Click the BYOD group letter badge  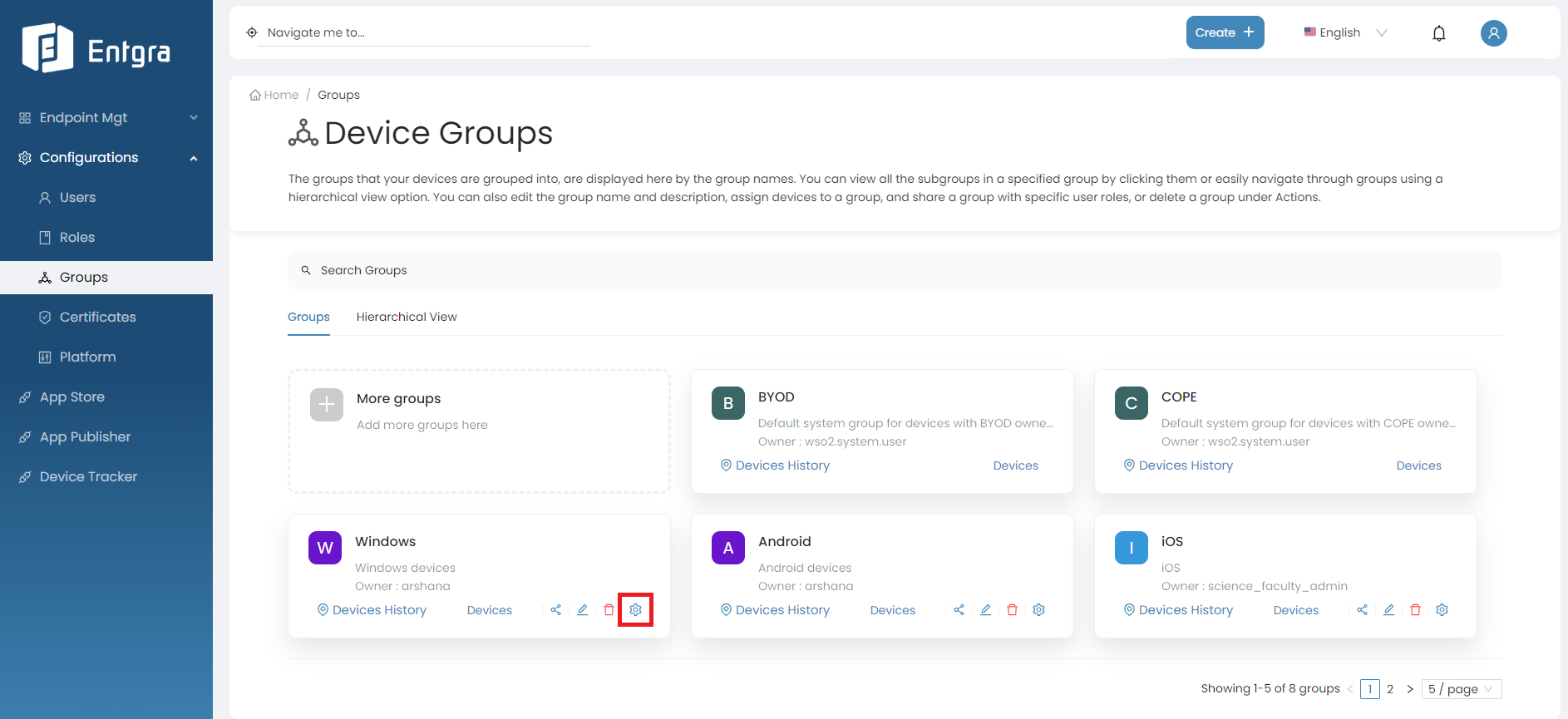tap(728, 403)
